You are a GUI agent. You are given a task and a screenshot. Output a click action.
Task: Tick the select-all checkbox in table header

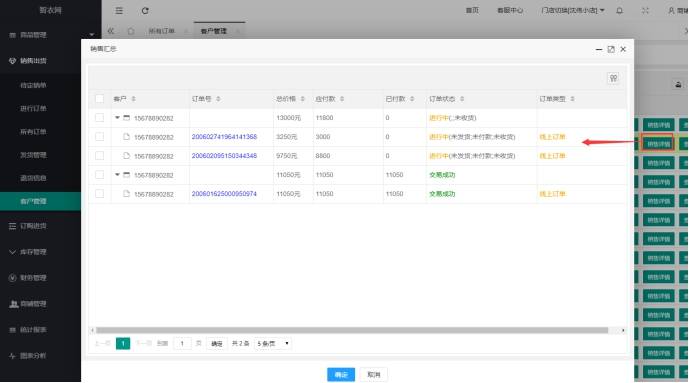point(100,99)
